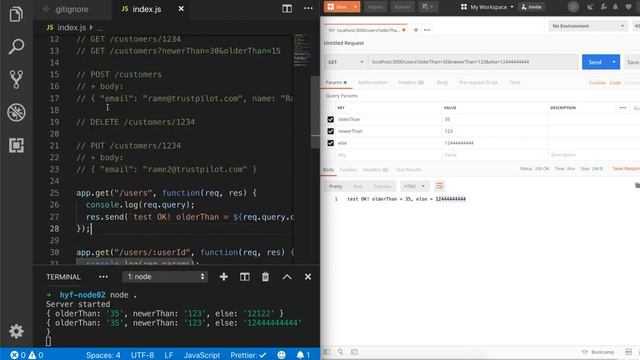Open the Explorer view in VS Code
Viewport: 640px width, 360px height.
[x=16, y=13]
